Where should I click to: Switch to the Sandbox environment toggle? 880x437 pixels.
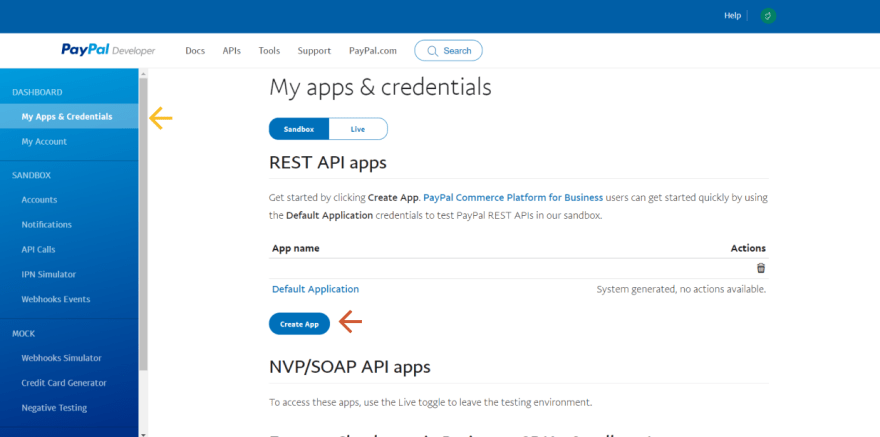[299, 129]
